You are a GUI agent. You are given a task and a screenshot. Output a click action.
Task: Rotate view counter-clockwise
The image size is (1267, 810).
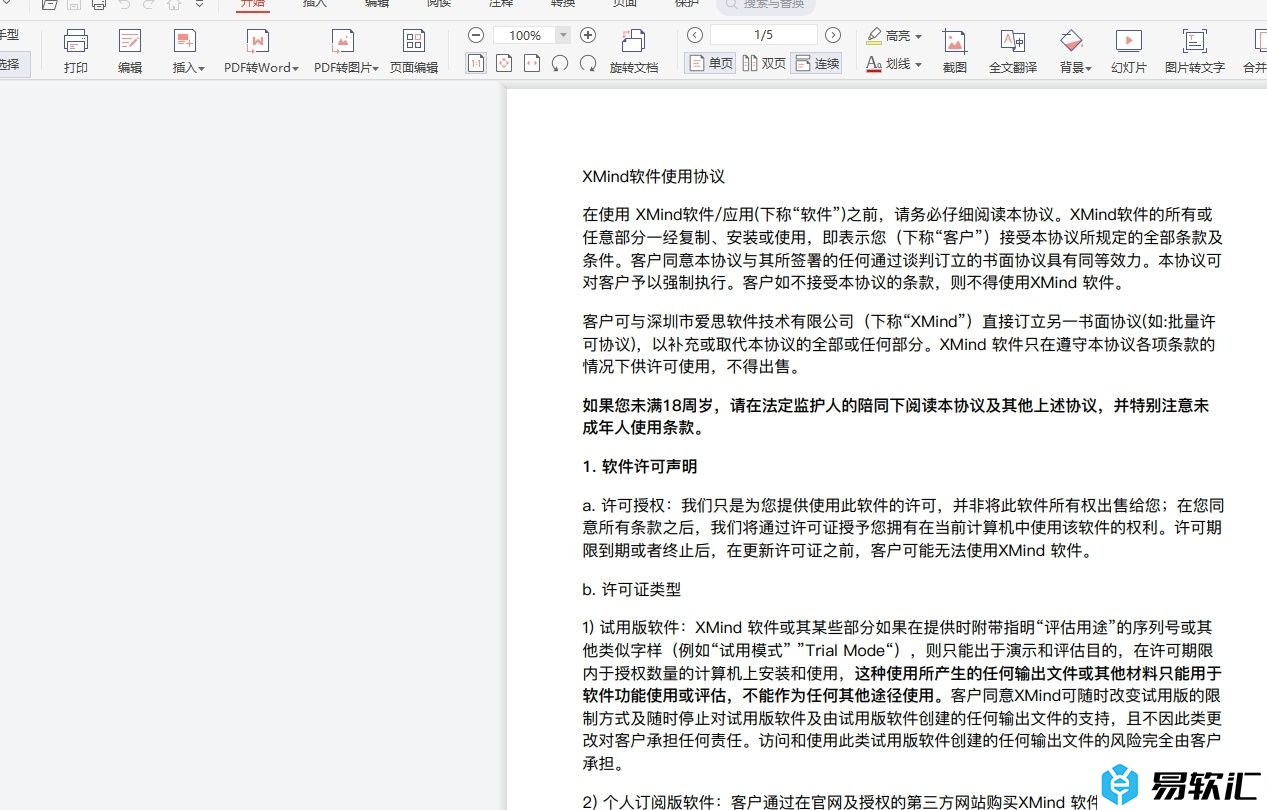pos(560,63)
